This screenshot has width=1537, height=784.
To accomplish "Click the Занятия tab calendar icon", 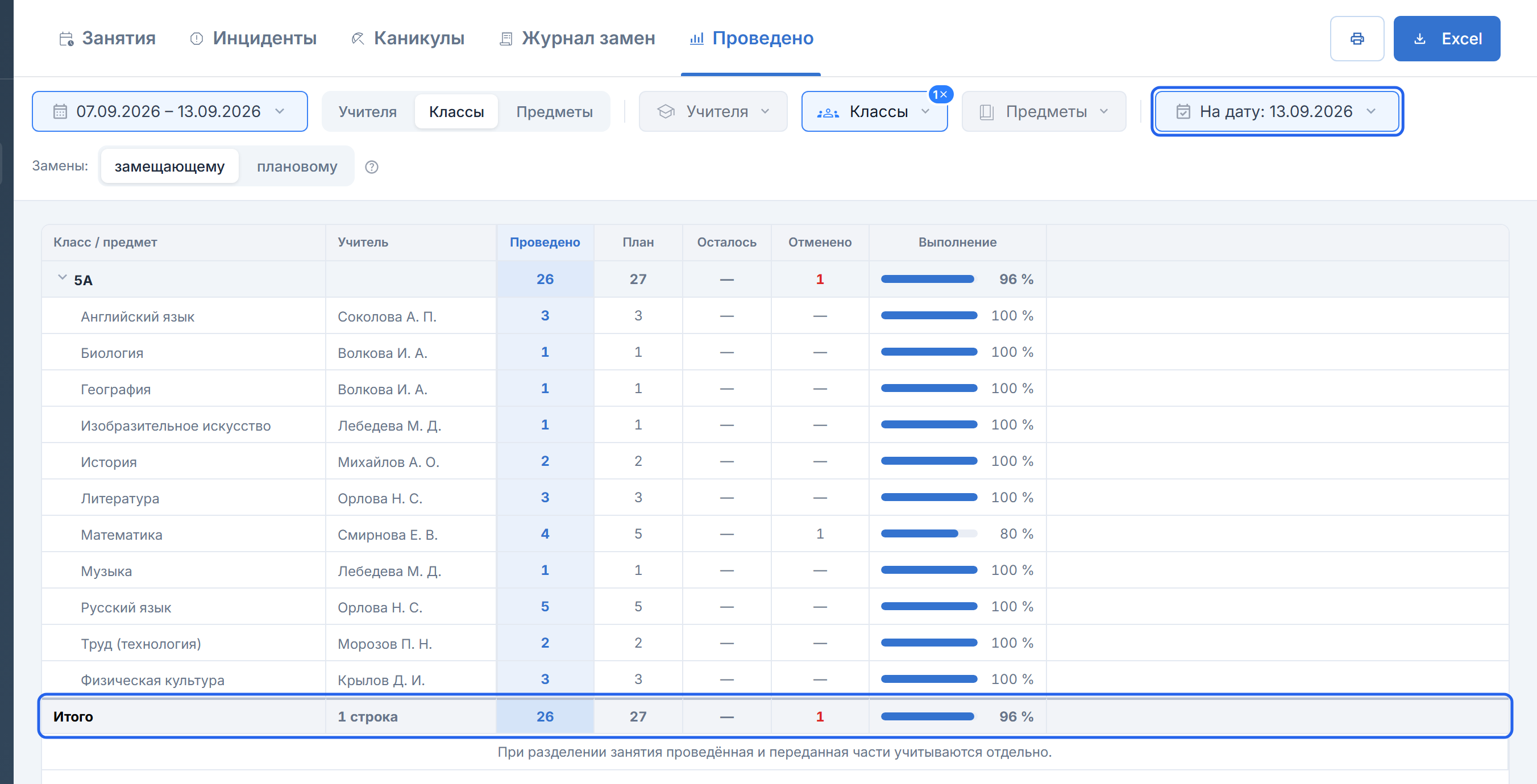I will click(x=67, y=39).
